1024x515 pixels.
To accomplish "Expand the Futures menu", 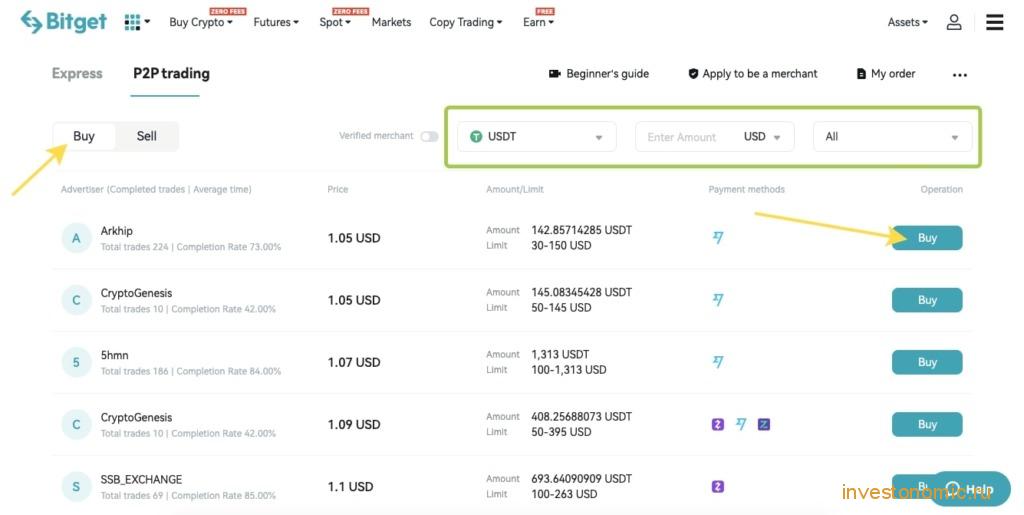I will [276, 22].
